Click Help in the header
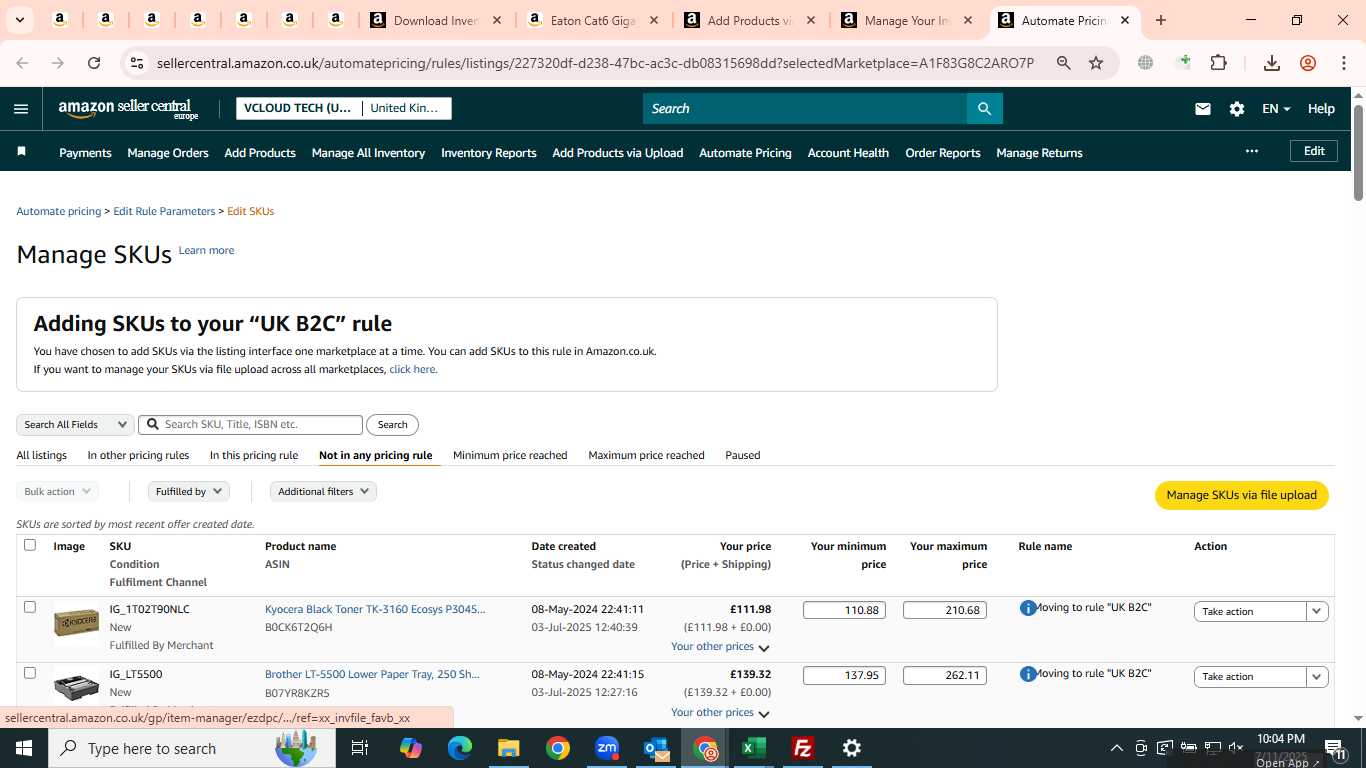The image size is (1366, 768). pos(1321,109)
